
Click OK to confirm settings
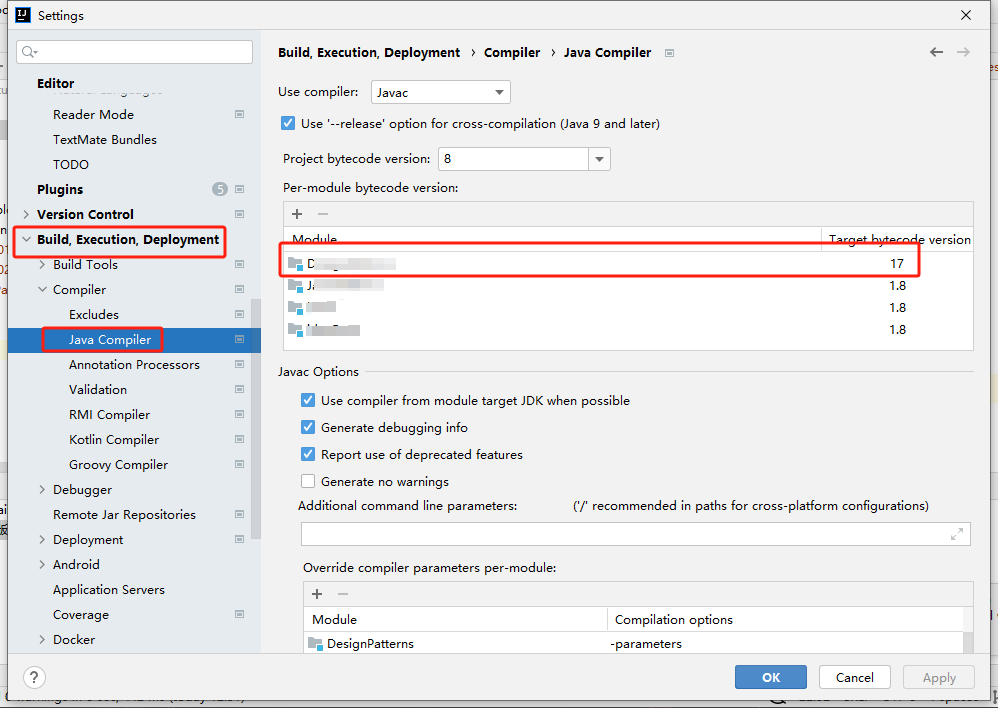[771, 677]
